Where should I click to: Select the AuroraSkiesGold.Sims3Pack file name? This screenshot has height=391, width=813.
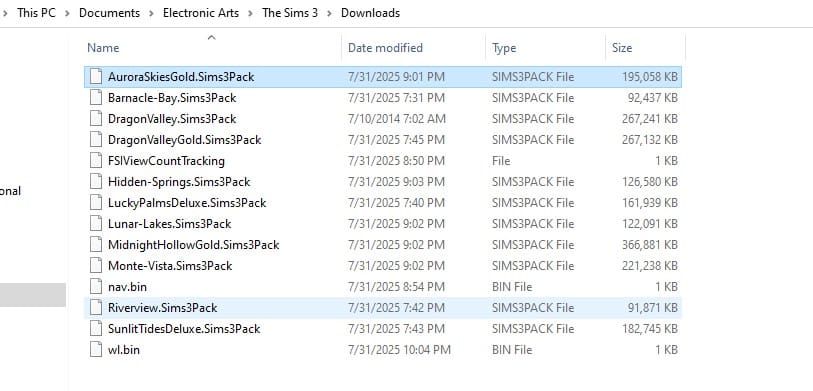pos(181,77)
